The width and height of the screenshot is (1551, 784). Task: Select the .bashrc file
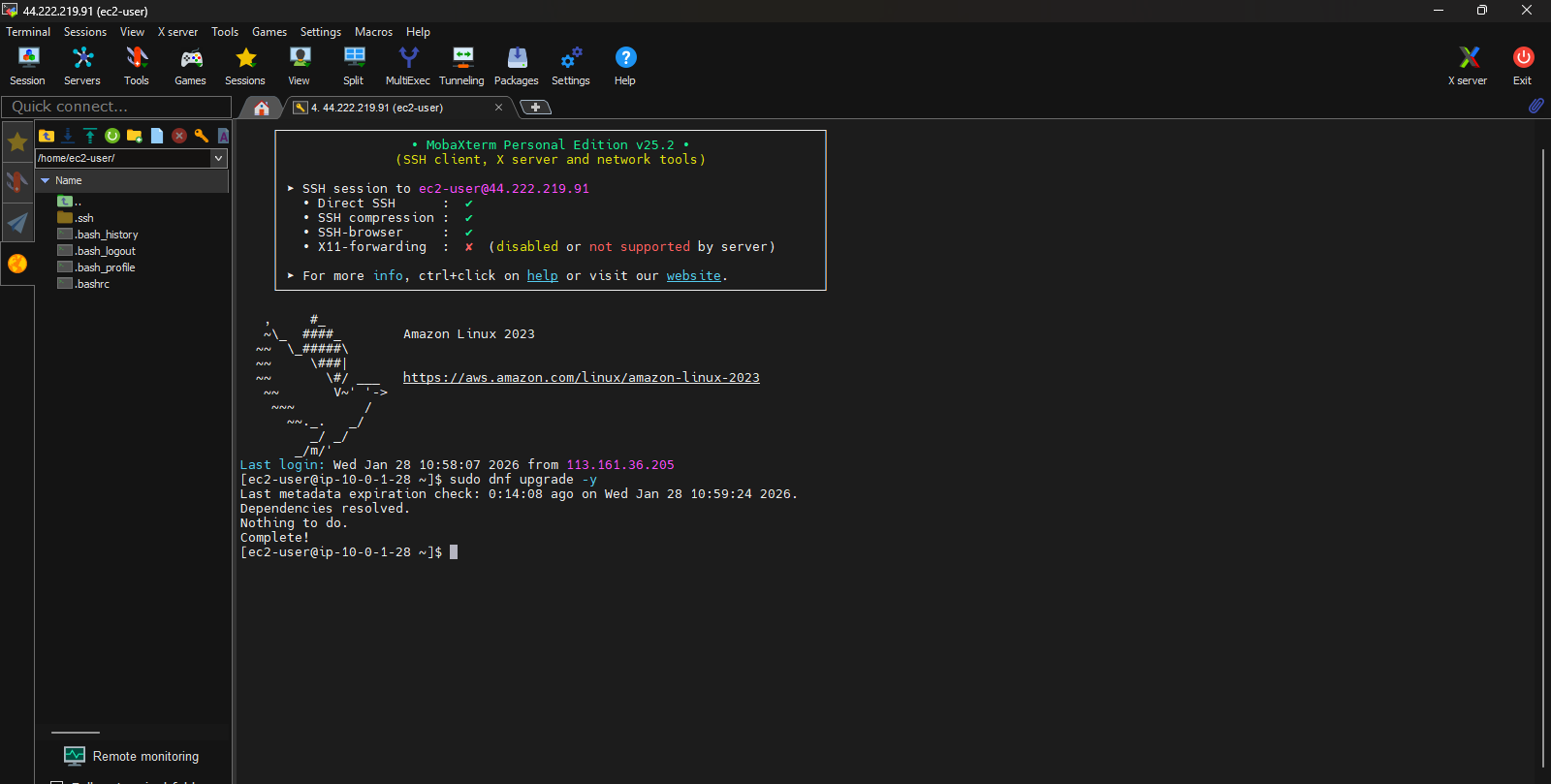(x=83, y=284)
